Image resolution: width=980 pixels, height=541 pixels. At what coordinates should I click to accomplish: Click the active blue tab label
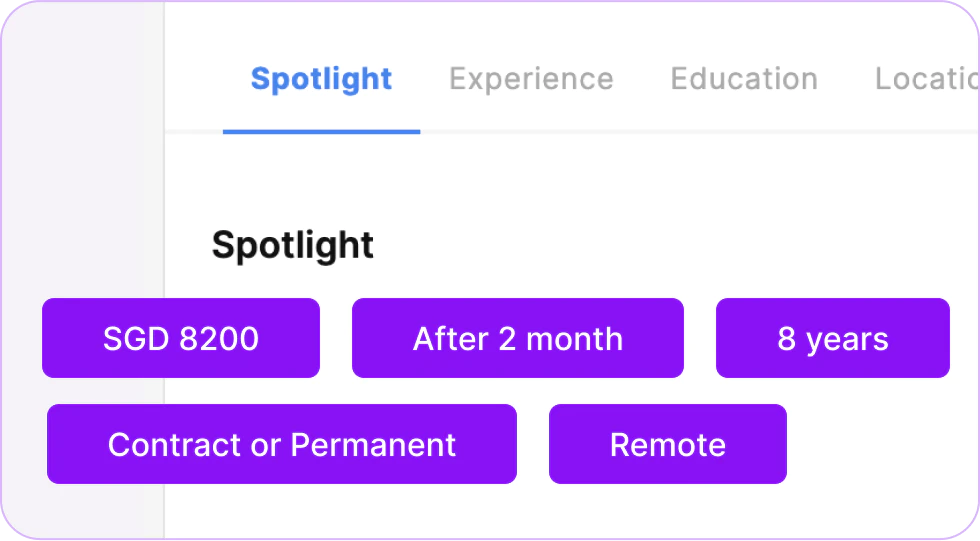pyautogui.click(x=321, y=79)
